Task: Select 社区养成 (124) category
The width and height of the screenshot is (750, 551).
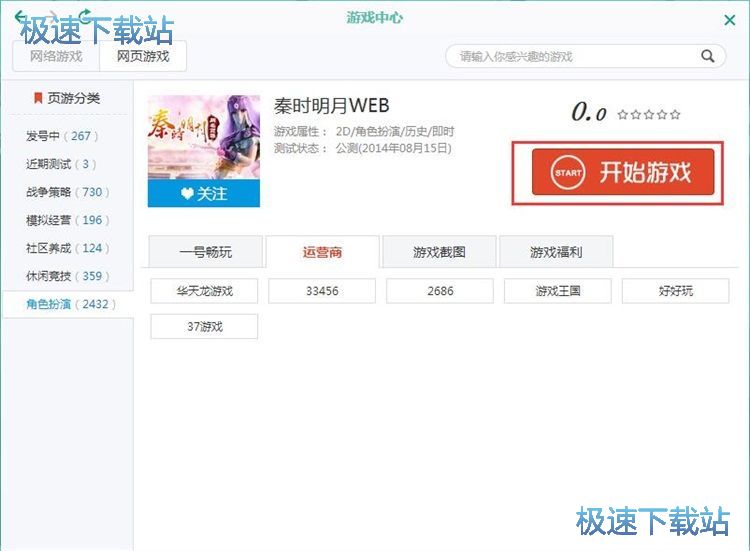Action: pyautogui.click(x=67, y=248)
